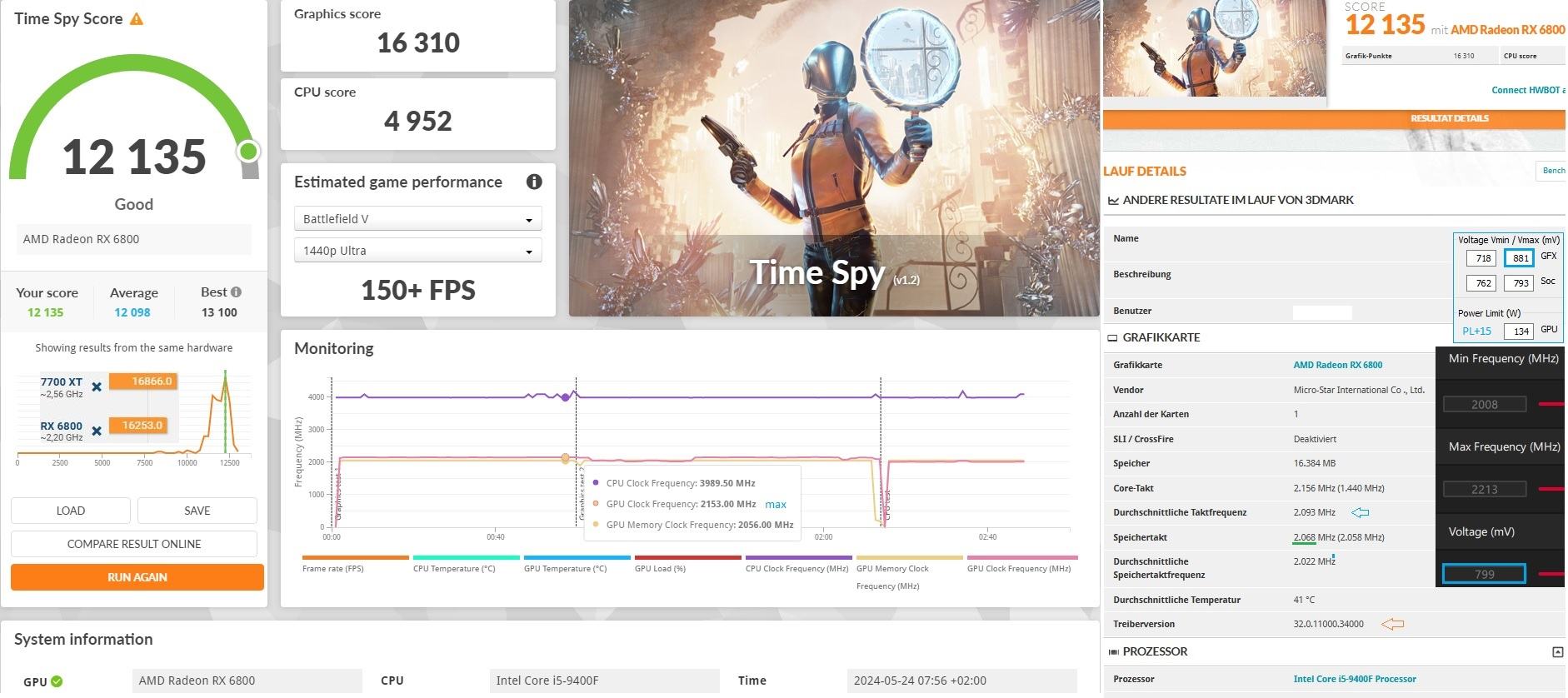1568x698 pixels.
Task: Click the orange GPU clock marker on chart
Action: tap(566, 458)
